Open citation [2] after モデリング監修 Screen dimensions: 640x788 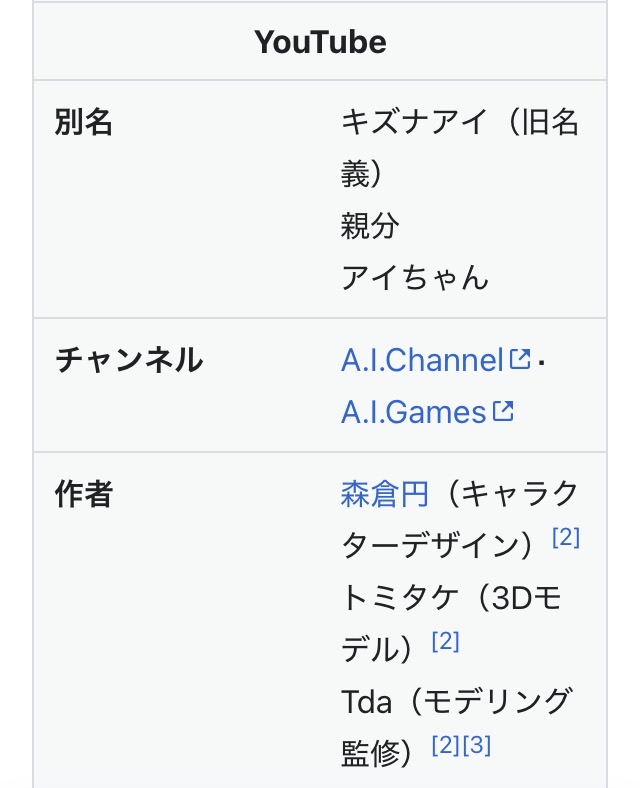click(x=445, y=745)
